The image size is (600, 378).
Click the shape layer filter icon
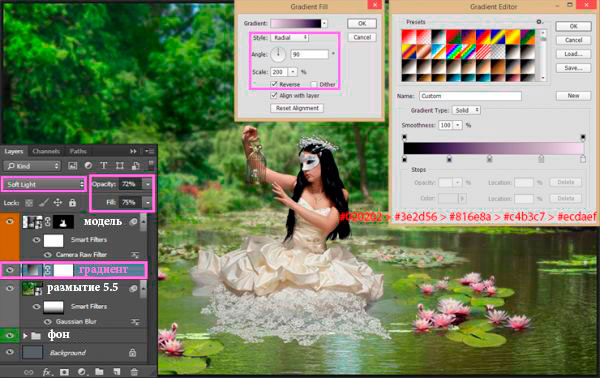120,166
